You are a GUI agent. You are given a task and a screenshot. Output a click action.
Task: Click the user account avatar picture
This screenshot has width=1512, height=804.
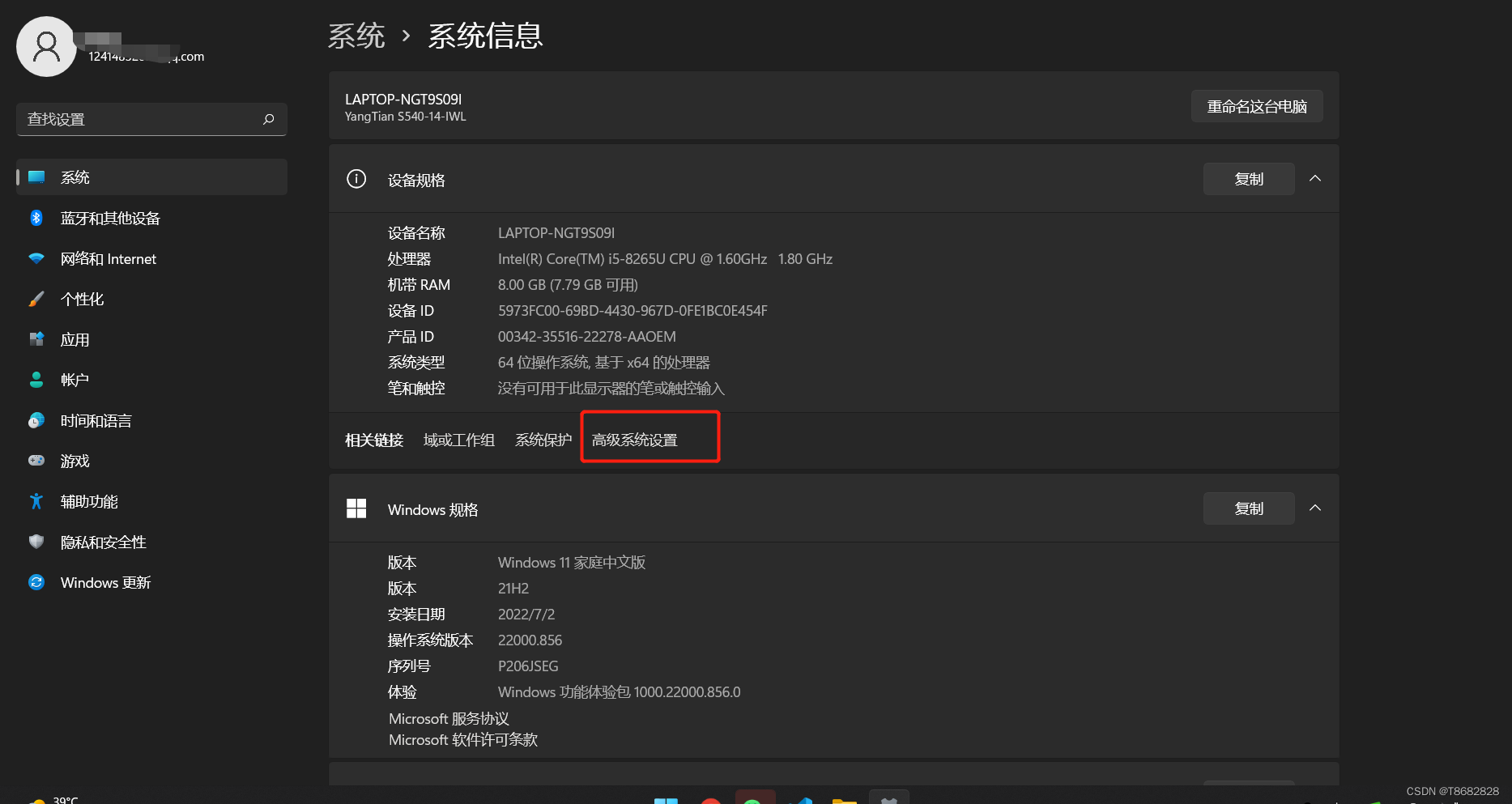click(x=46, y=46)
